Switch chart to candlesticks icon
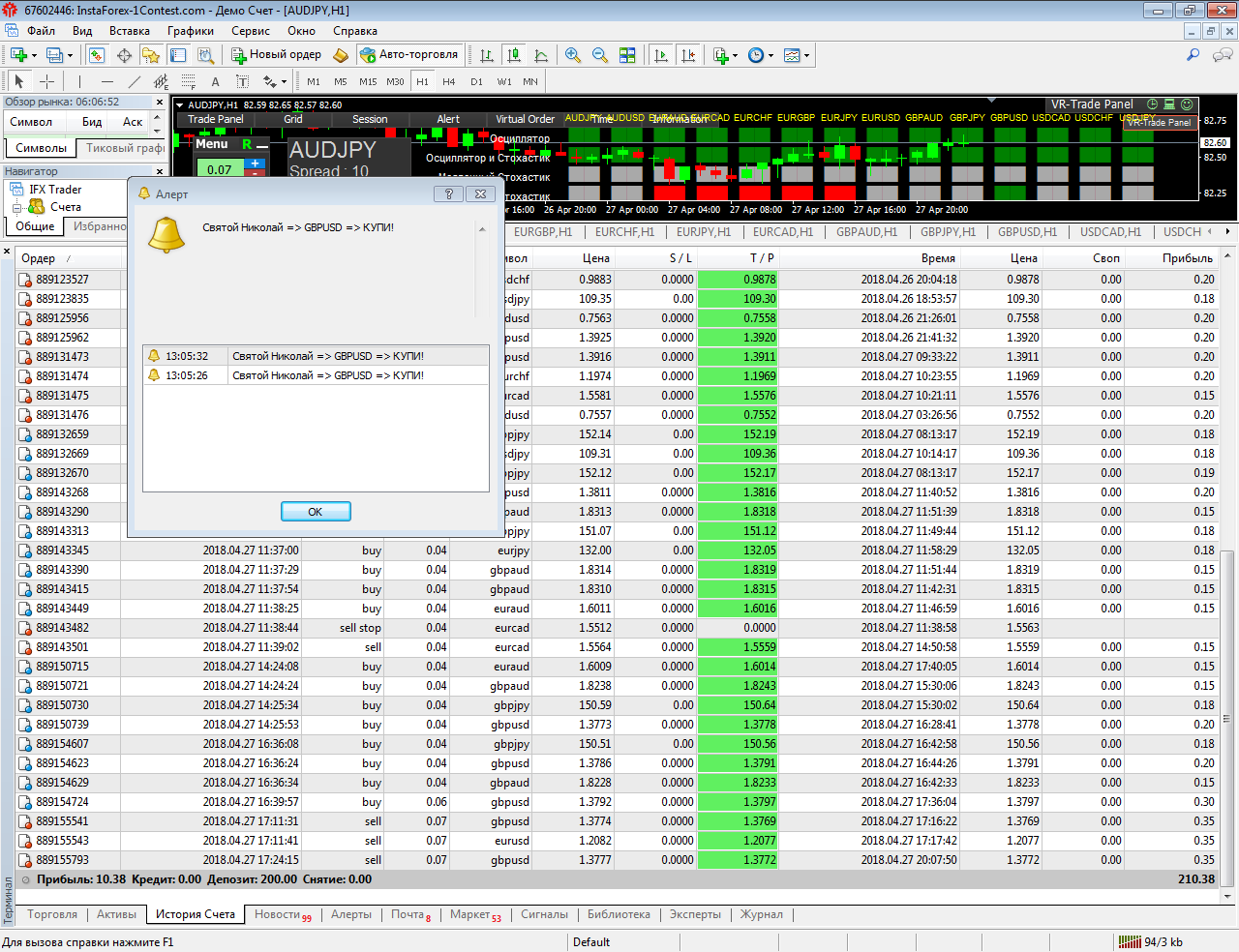This screenshot has height=952, width=1239. 514,55
